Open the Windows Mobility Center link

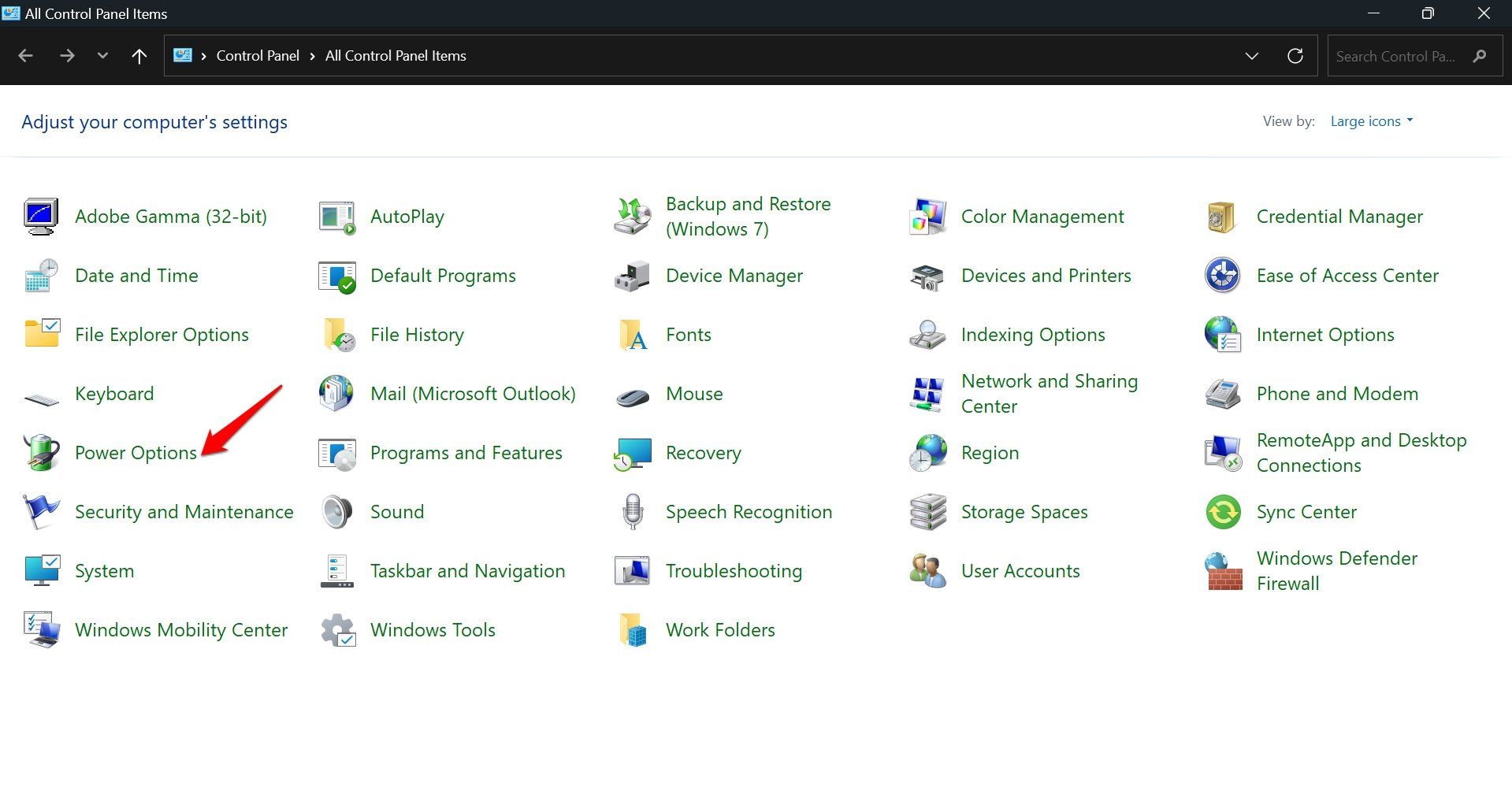click(x=181, y=630)
